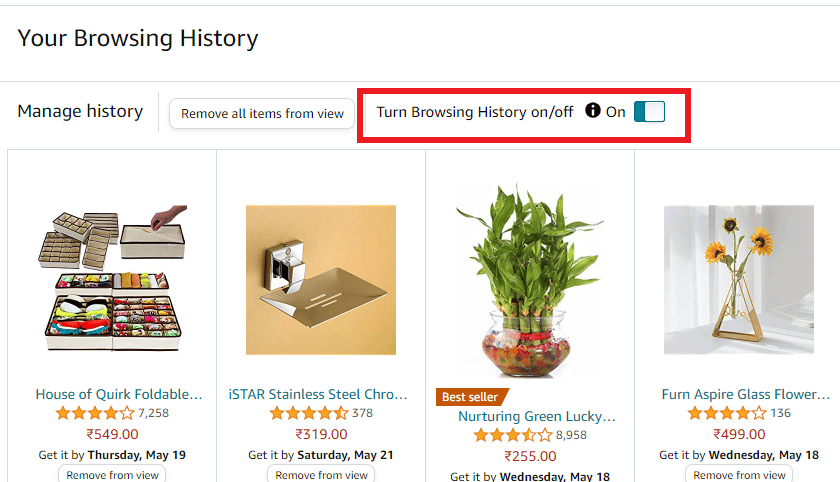Click star rating of Furn Aspire vase
The width and height of the screenshot is (840, 482).
click(x=727, y=413)
